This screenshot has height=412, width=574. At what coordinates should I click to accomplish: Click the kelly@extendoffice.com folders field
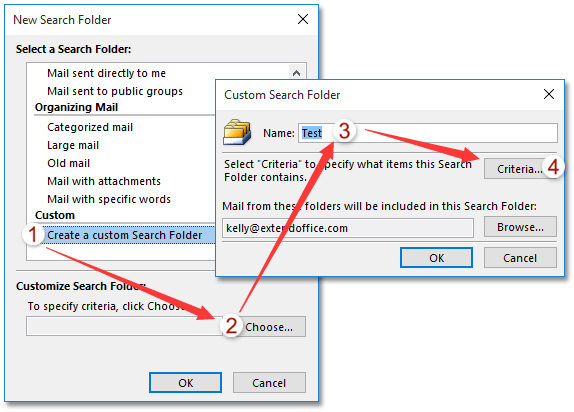click(x=347, y=228)
